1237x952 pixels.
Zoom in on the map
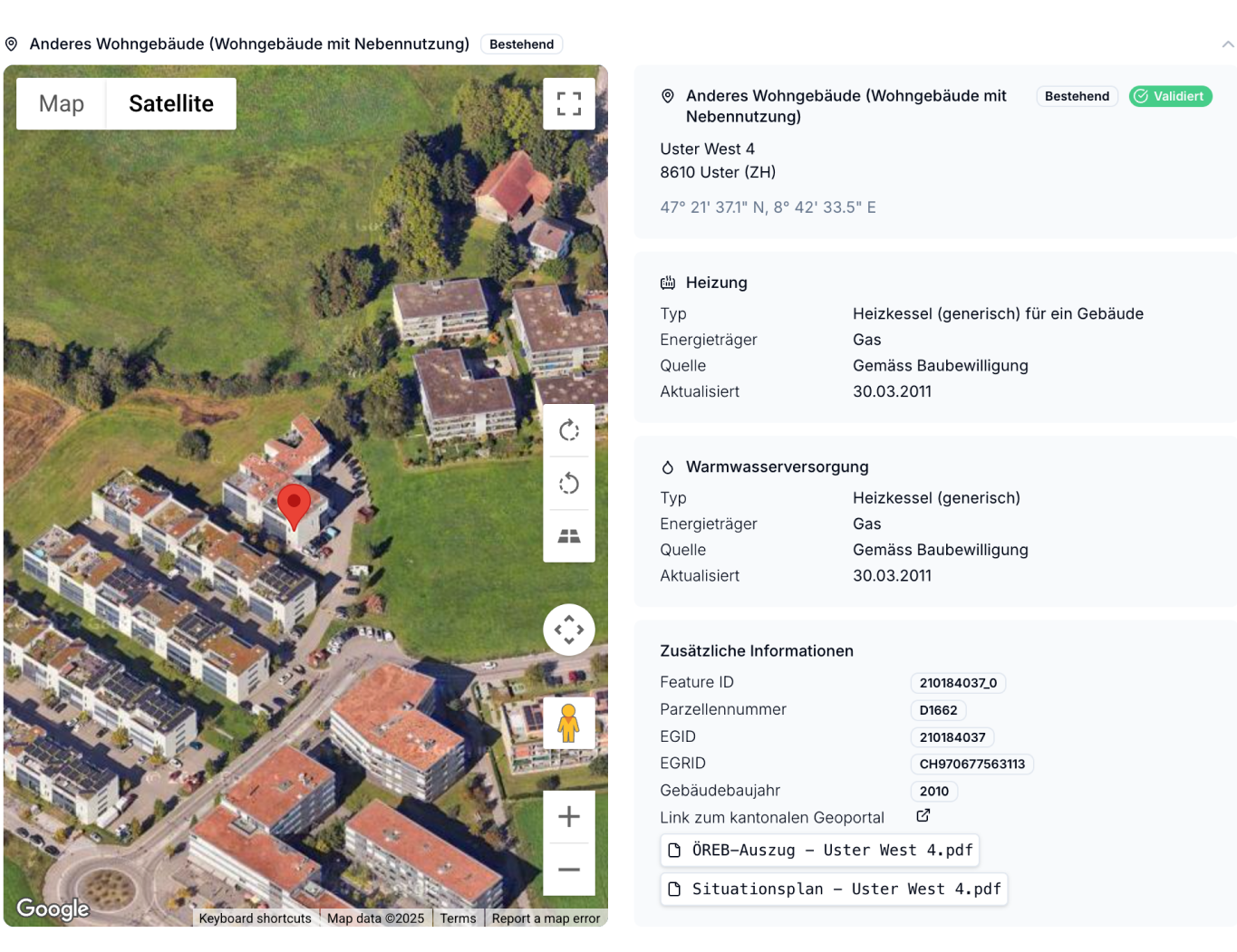coord(568,816)
